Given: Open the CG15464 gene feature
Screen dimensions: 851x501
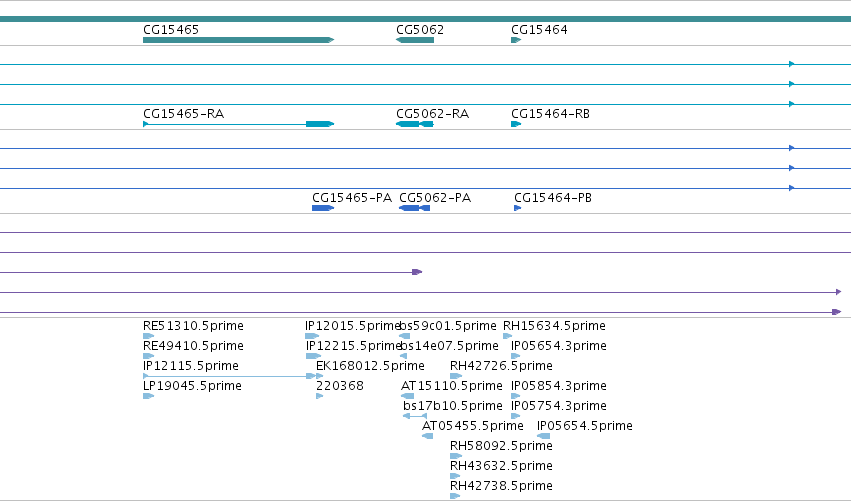Looking at the screenshot, I should (516, 40).
